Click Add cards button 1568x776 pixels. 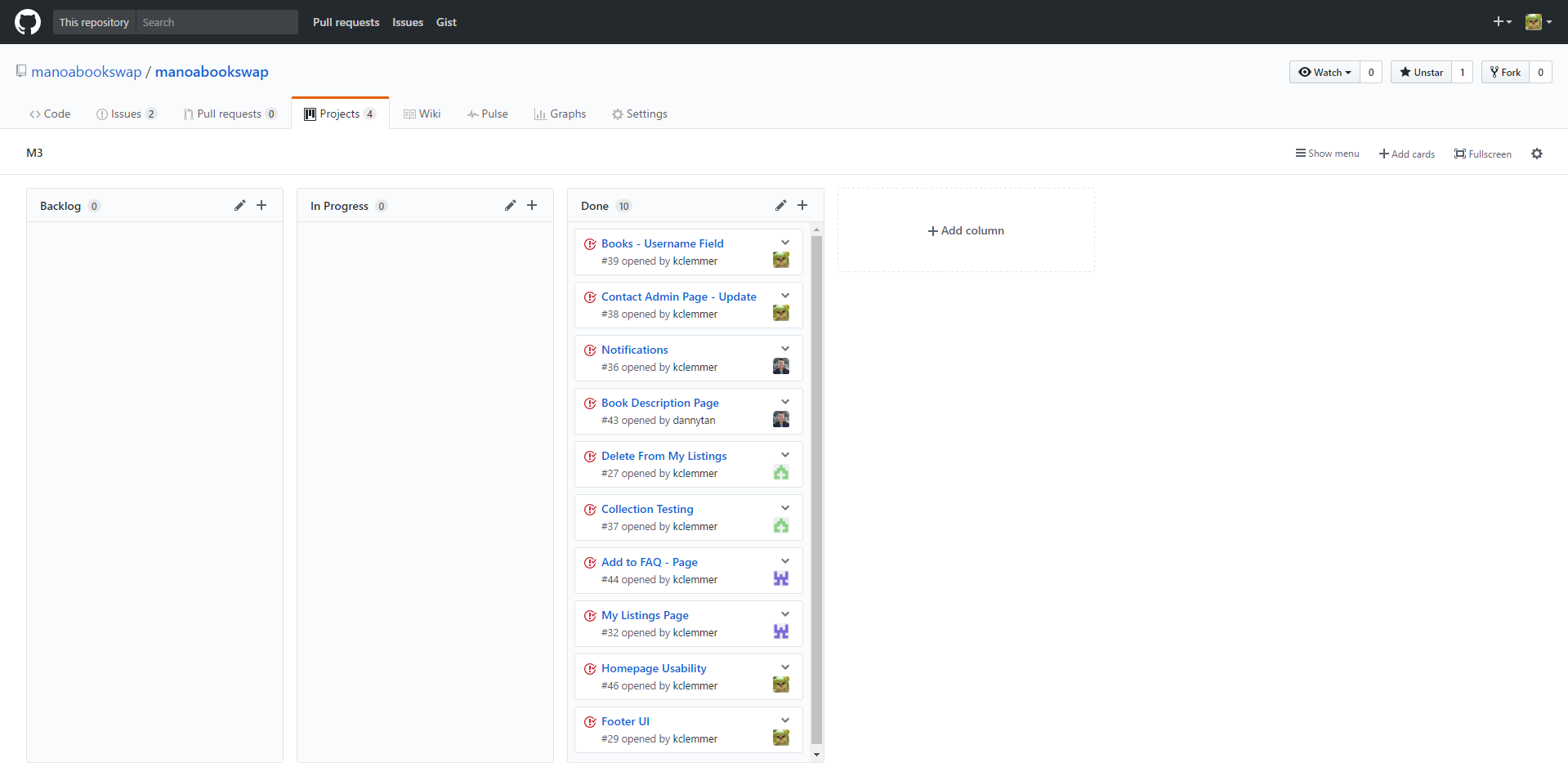[x=1407, y=154]
